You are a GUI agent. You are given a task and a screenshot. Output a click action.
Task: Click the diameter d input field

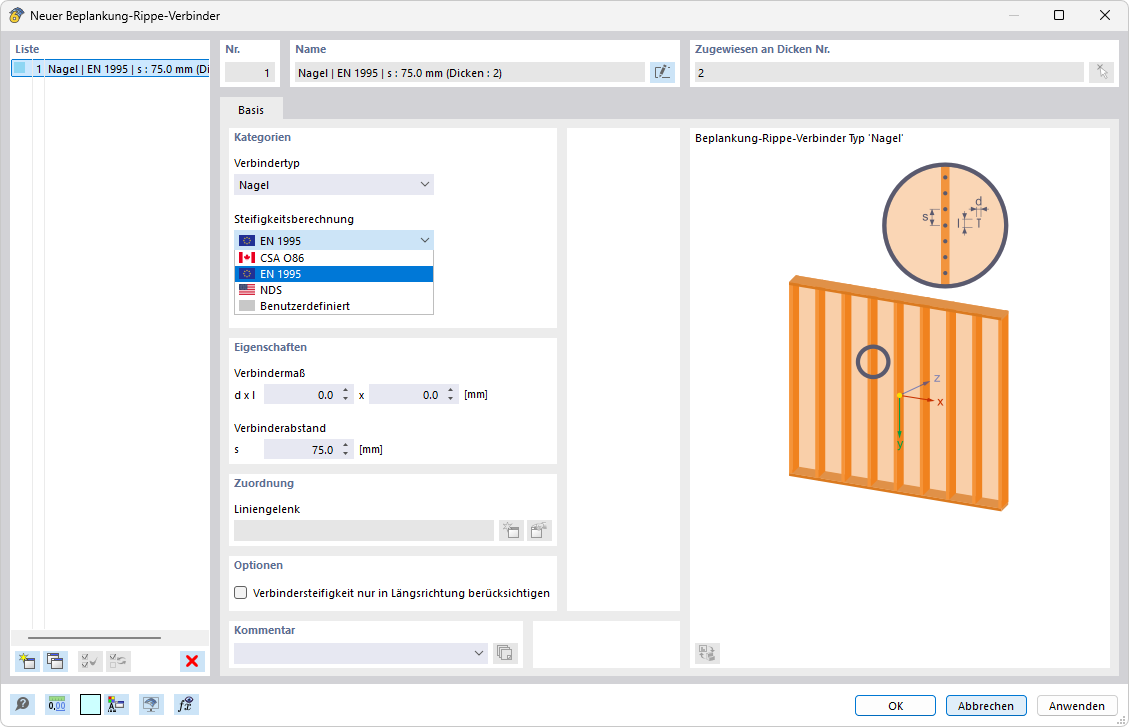[x=302, y=394]
